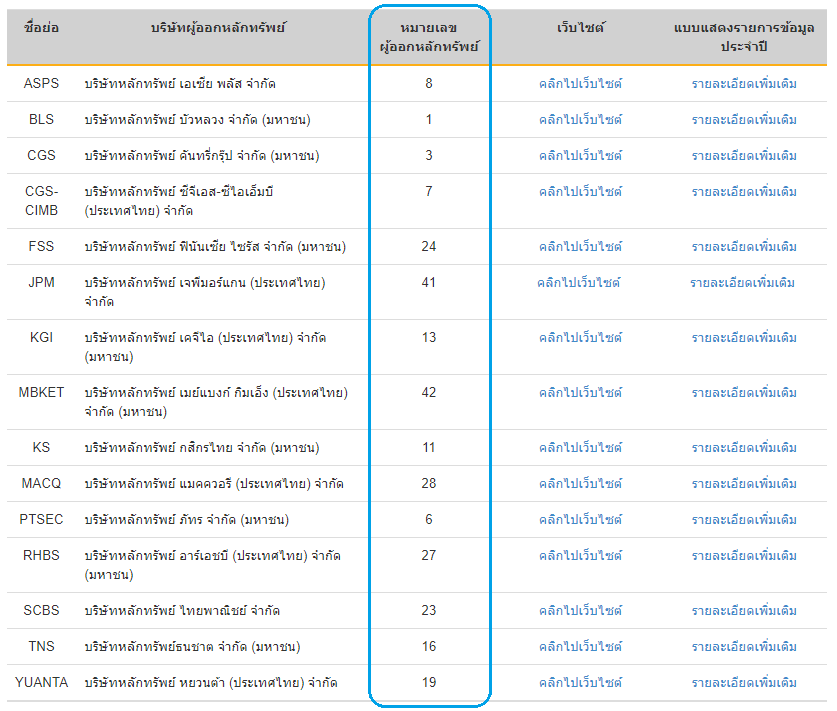Open website link for MBKET row
837x711 pixels.
[x=580, y=393]
